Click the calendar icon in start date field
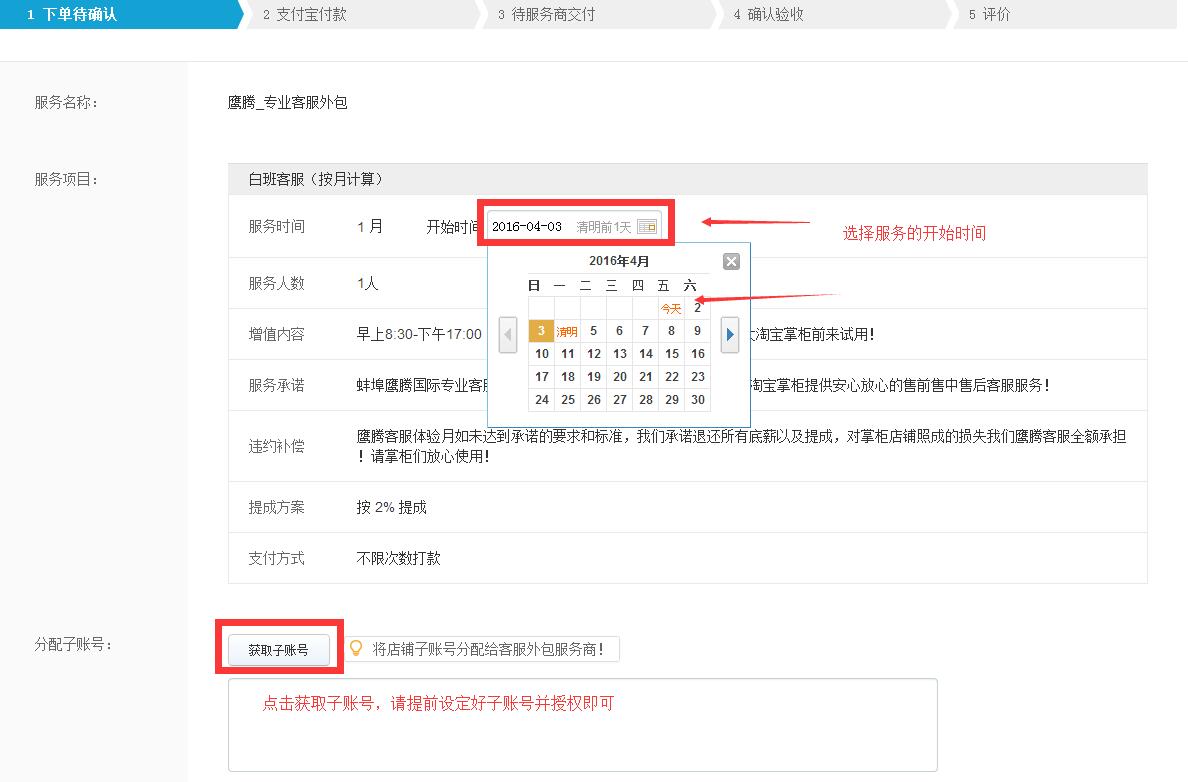The image size is (1188, 782). tap(646, 227)
